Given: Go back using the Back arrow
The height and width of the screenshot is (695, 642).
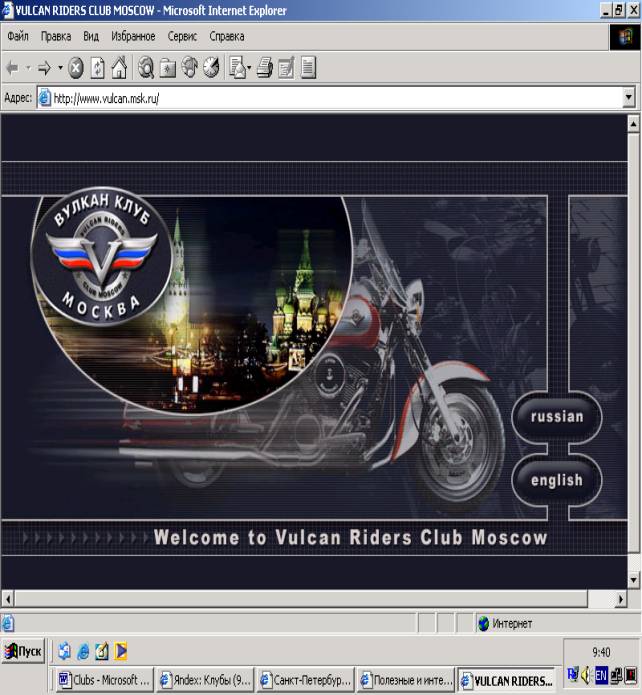Looking at the screenshot, I should click(x=12, y=68).
